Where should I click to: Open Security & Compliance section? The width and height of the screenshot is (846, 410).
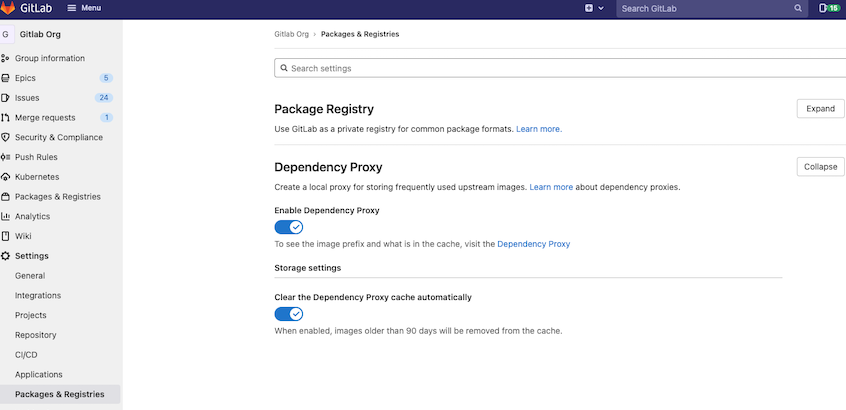click(x=59, y=138)
